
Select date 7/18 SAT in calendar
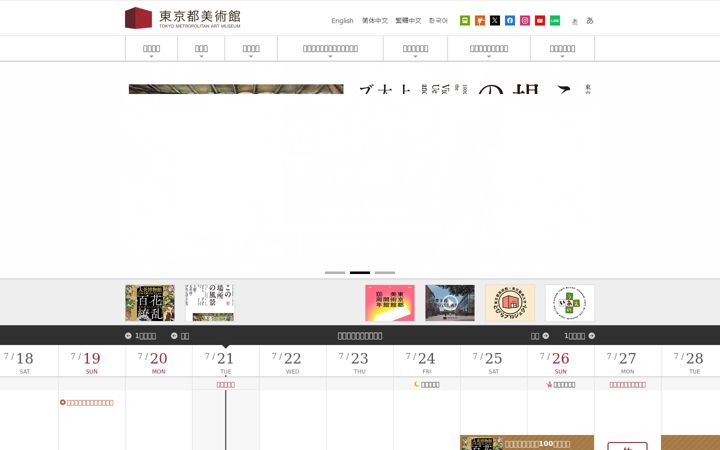(x=25, y=361)
